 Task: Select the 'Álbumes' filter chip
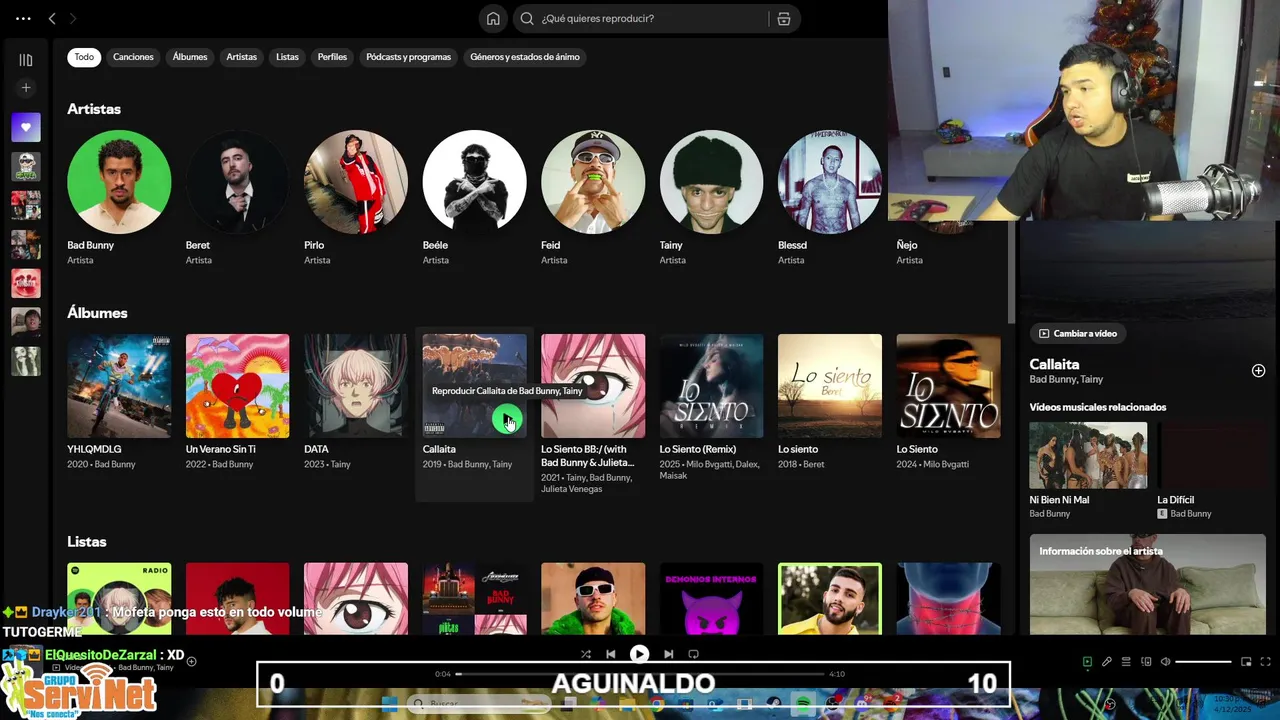[190, 57]
